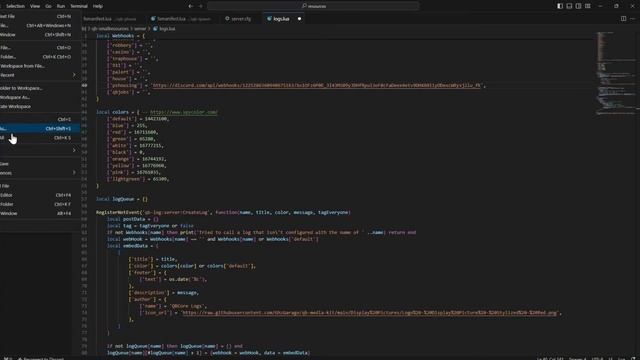Viewport: 640px width, 360px height.
Task: Choose Save (Ctrl+S) menu item
Action: click(x=39, y=119)
